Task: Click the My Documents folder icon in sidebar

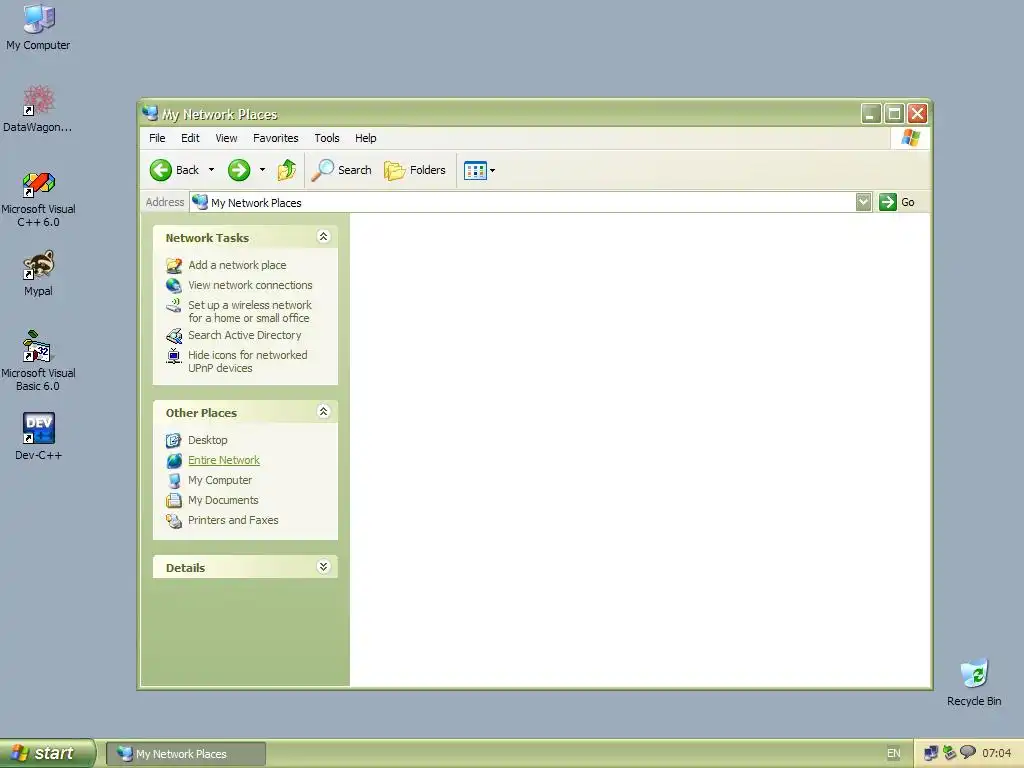Action: click(174, 501)
